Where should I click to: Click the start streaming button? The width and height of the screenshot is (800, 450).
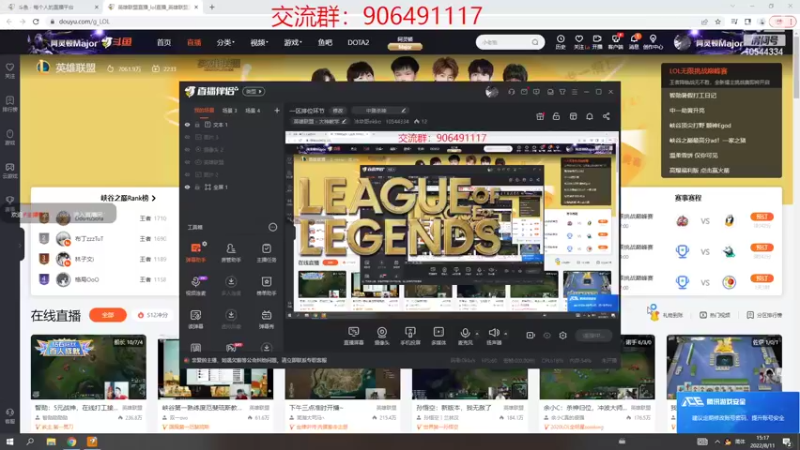(593, 335)
